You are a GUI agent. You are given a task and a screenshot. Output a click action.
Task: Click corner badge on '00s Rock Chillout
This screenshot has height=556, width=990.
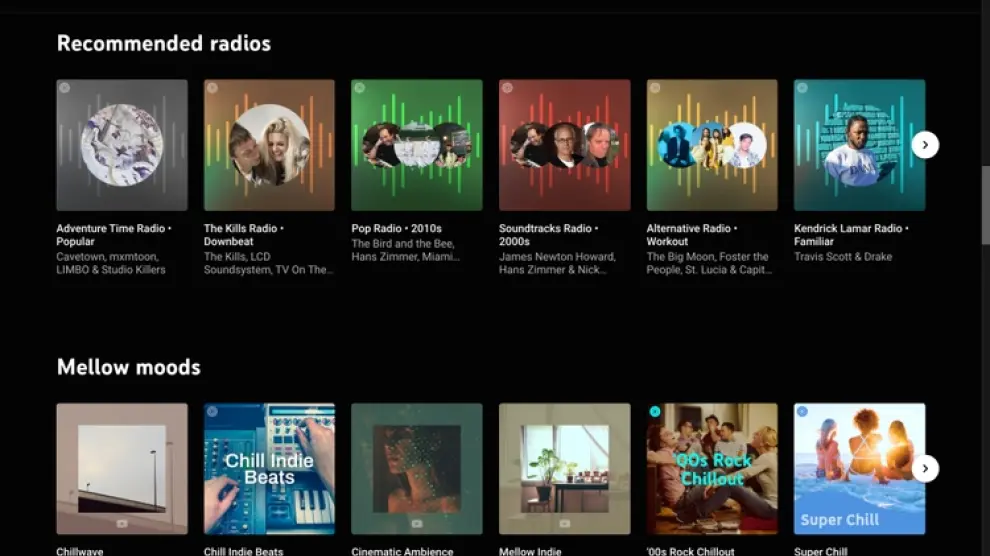(655, 411)
